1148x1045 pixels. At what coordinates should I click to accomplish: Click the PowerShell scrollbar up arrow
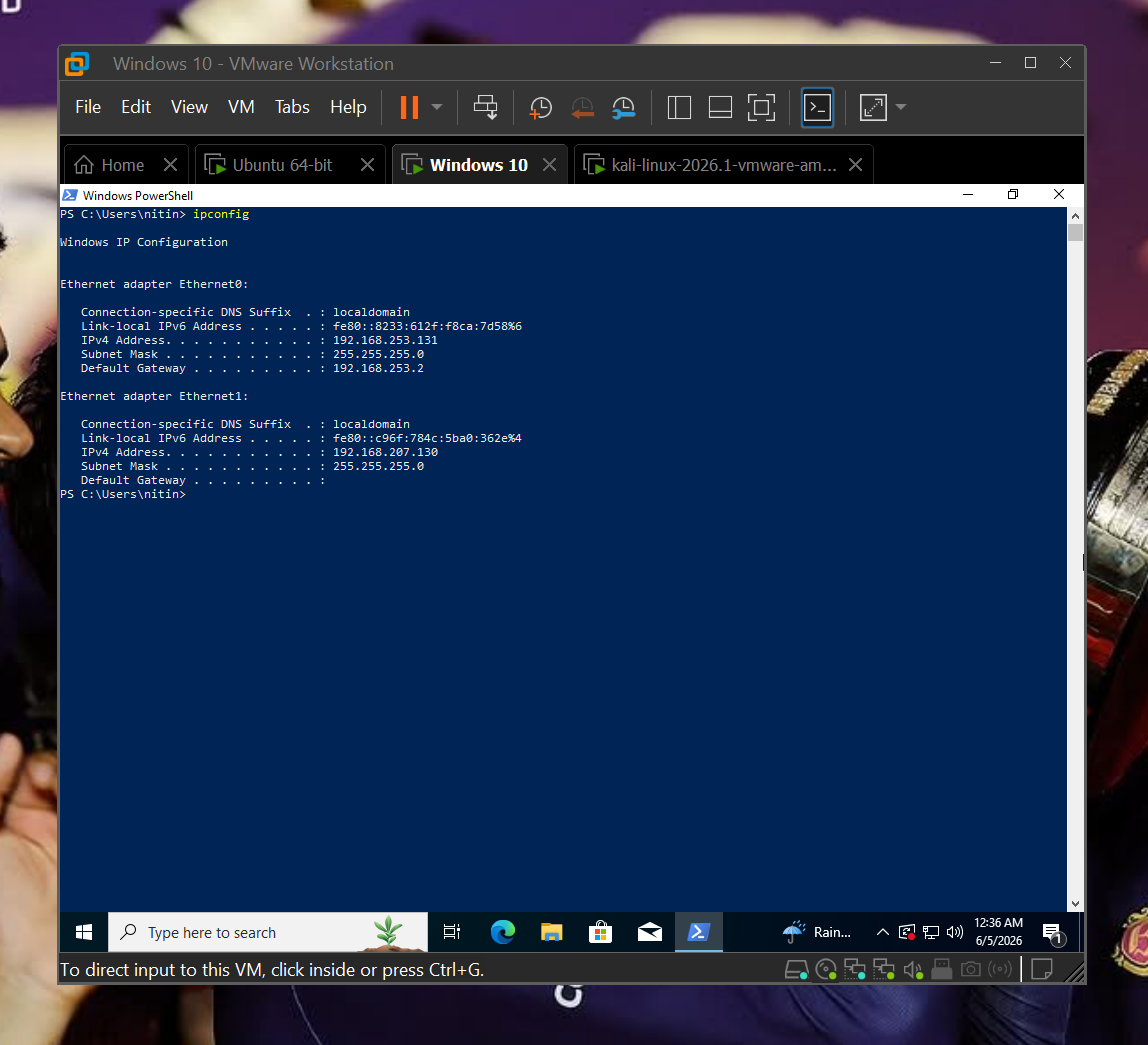pos(1075,216)
